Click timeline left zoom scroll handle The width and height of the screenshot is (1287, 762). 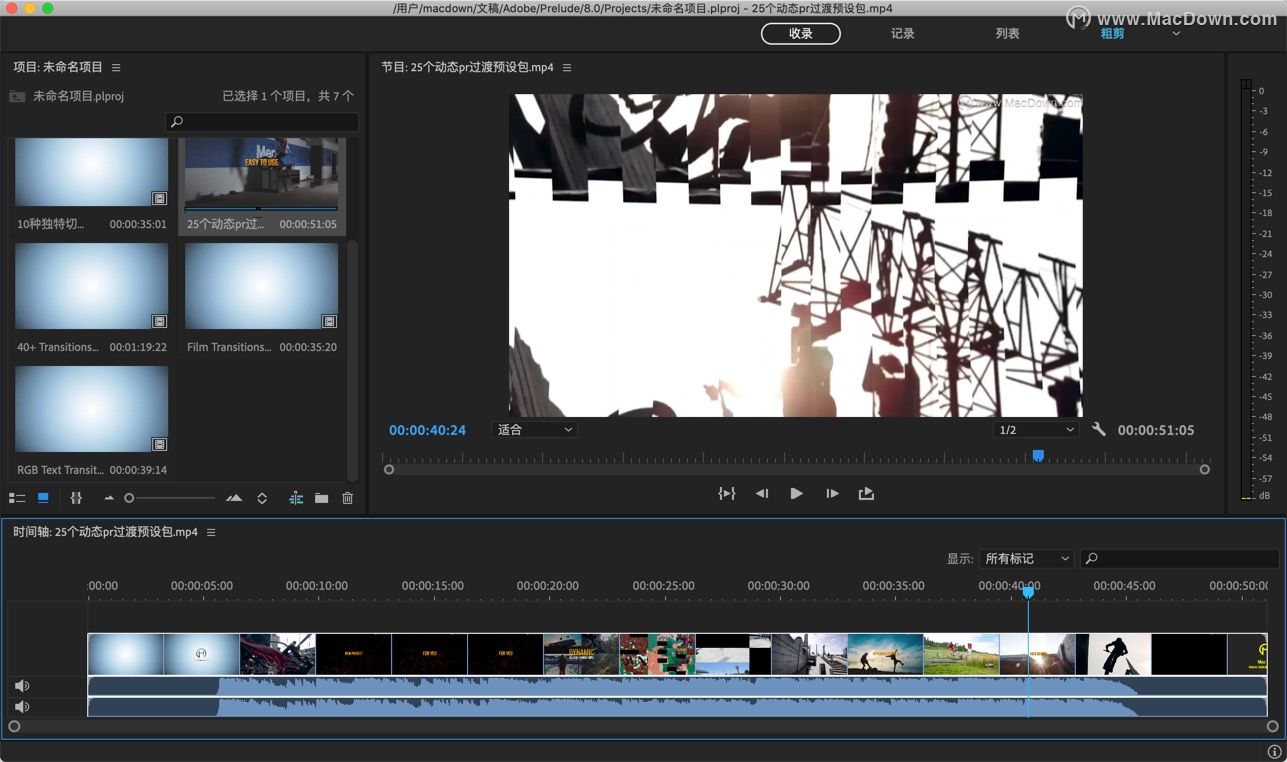tap(14, 727)
